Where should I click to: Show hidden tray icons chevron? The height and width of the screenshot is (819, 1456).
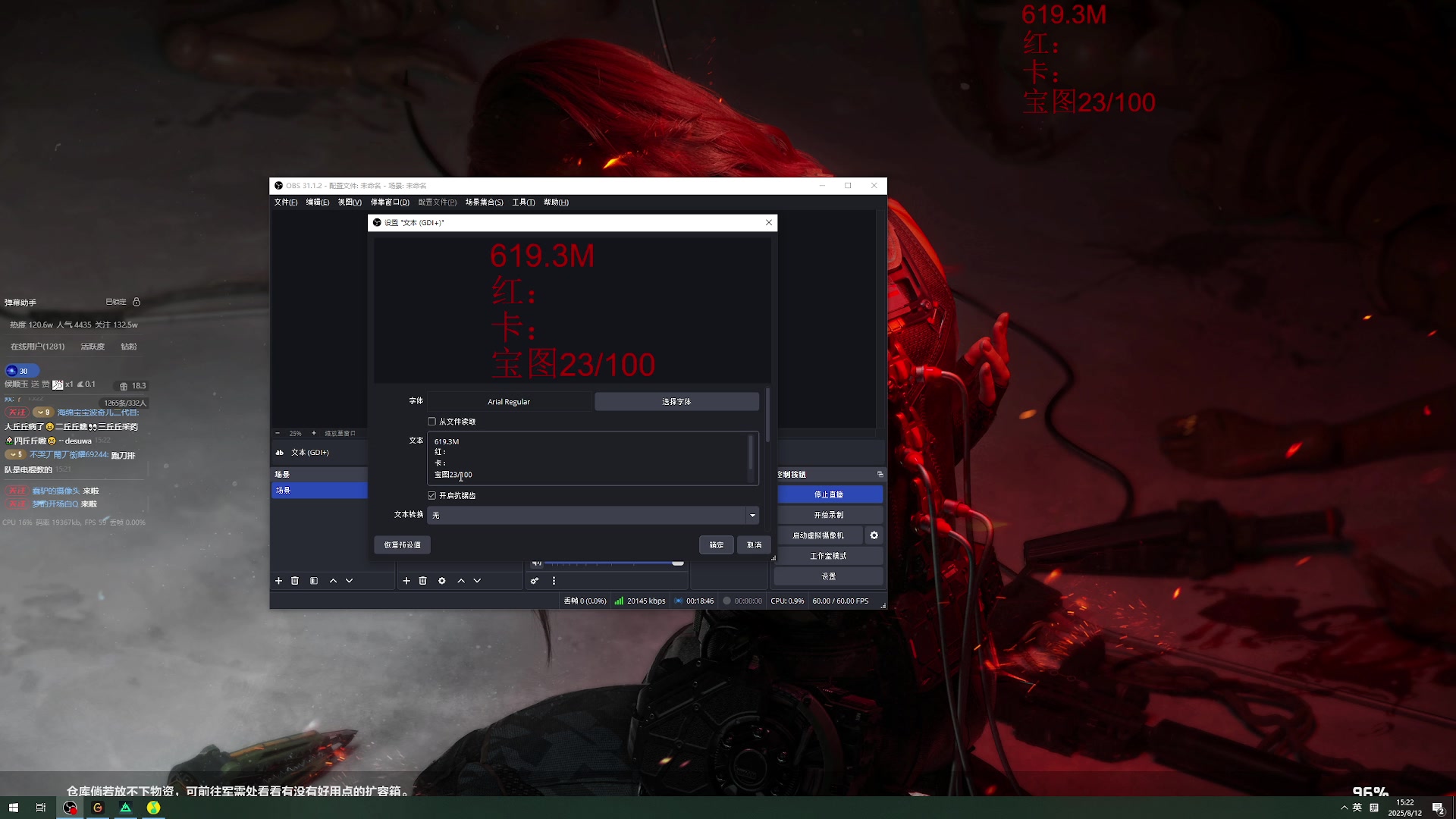[1344, 808]
